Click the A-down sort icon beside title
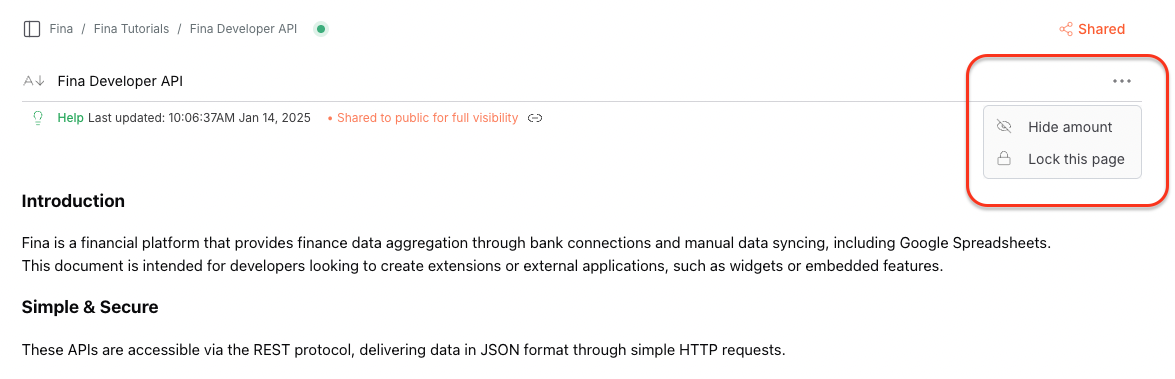Viewport: 1175px width, 379px height. click(x=34, y=81)
